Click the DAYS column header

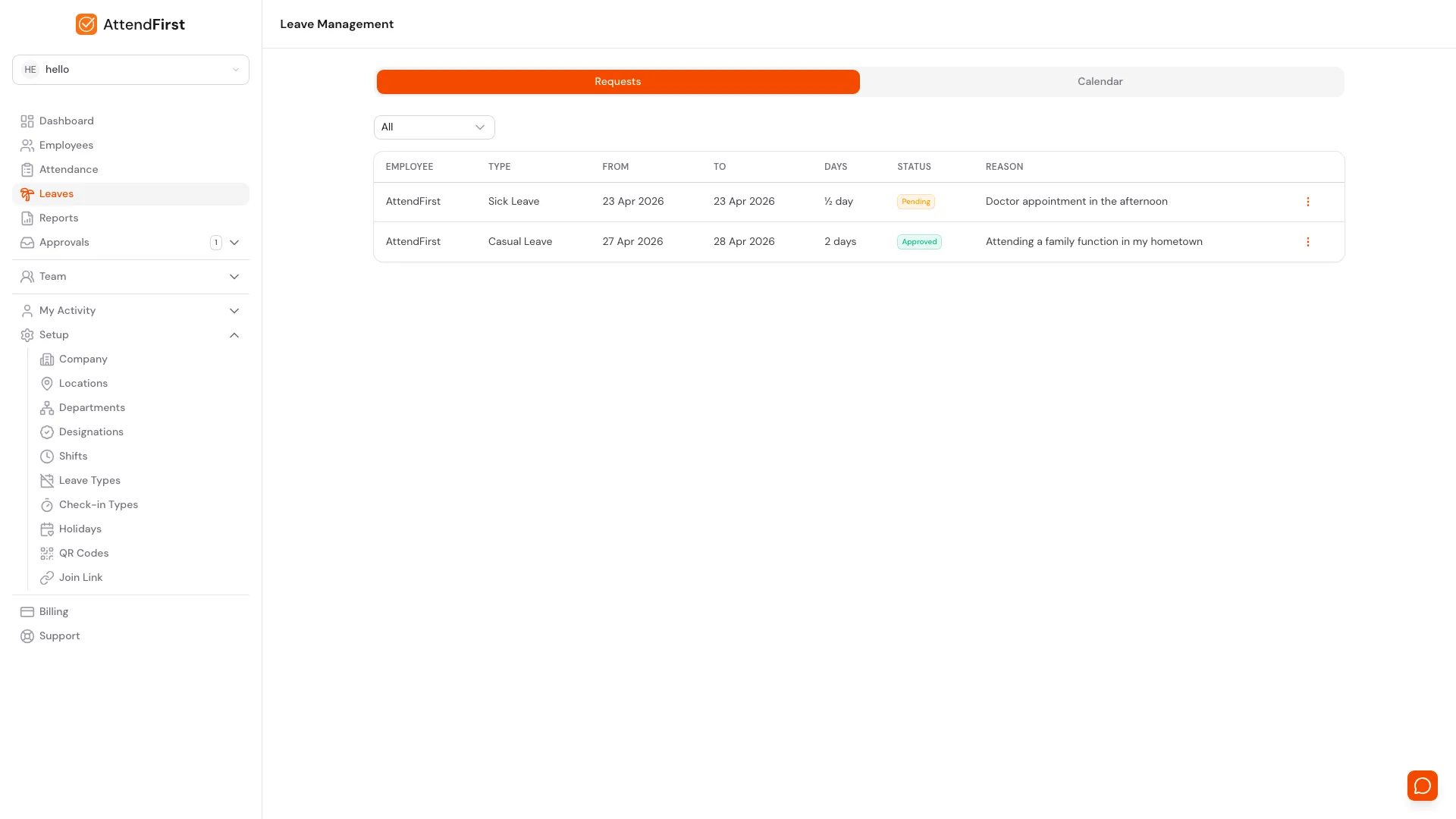tap(836, 167)
